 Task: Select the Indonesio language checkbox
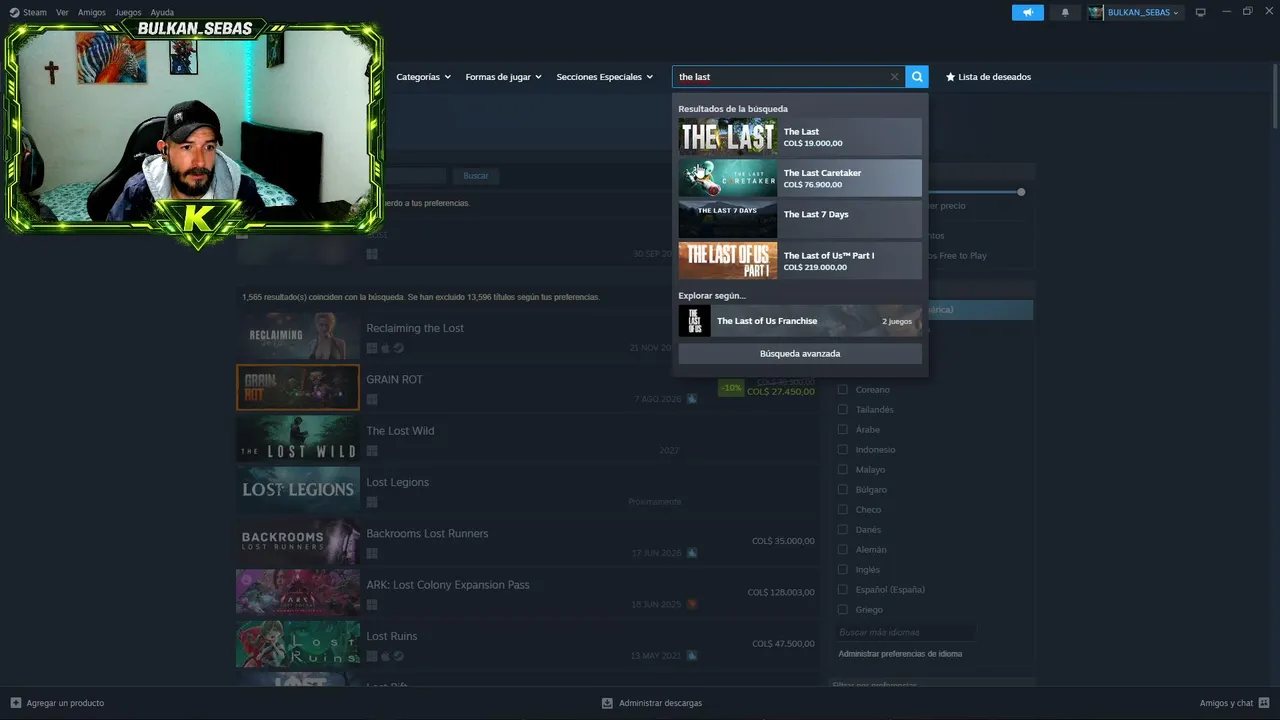(843, 449)
